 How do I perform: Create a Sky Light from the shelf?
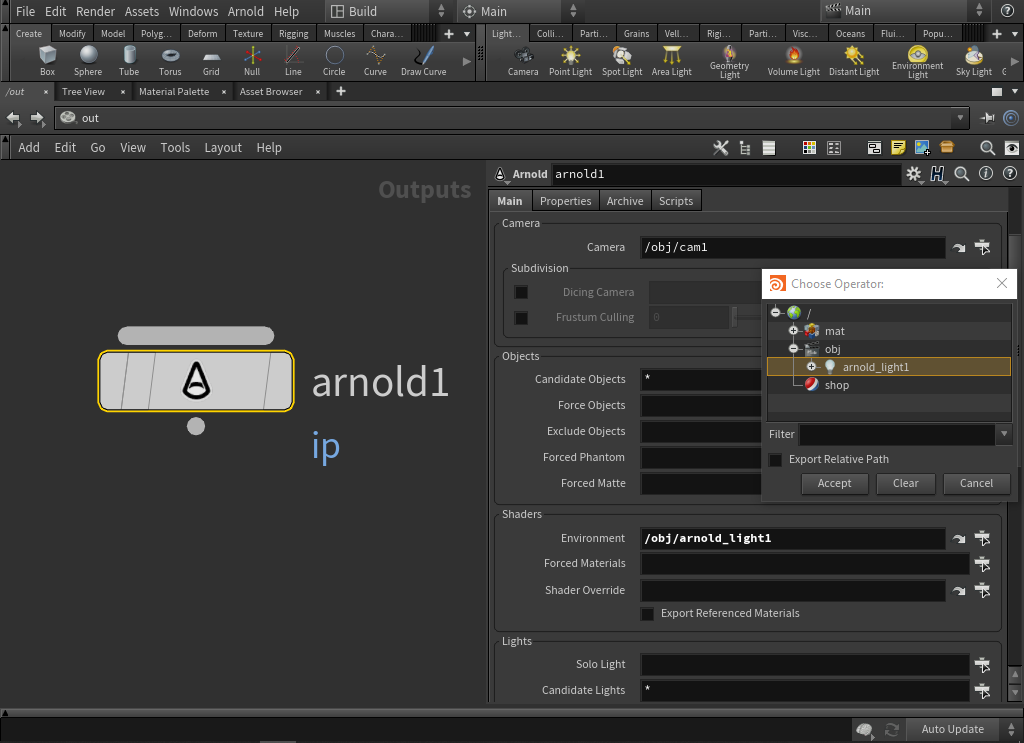[974, 61]
